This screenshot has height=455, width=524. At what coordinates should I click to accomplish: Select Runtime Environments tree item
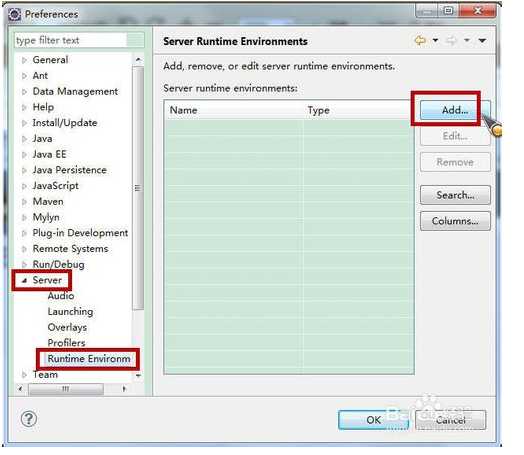coord(89,359)
